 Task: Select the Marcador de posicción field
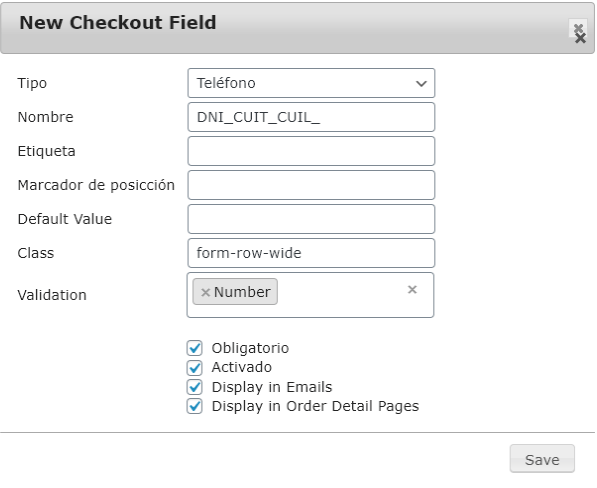point(311,185)
